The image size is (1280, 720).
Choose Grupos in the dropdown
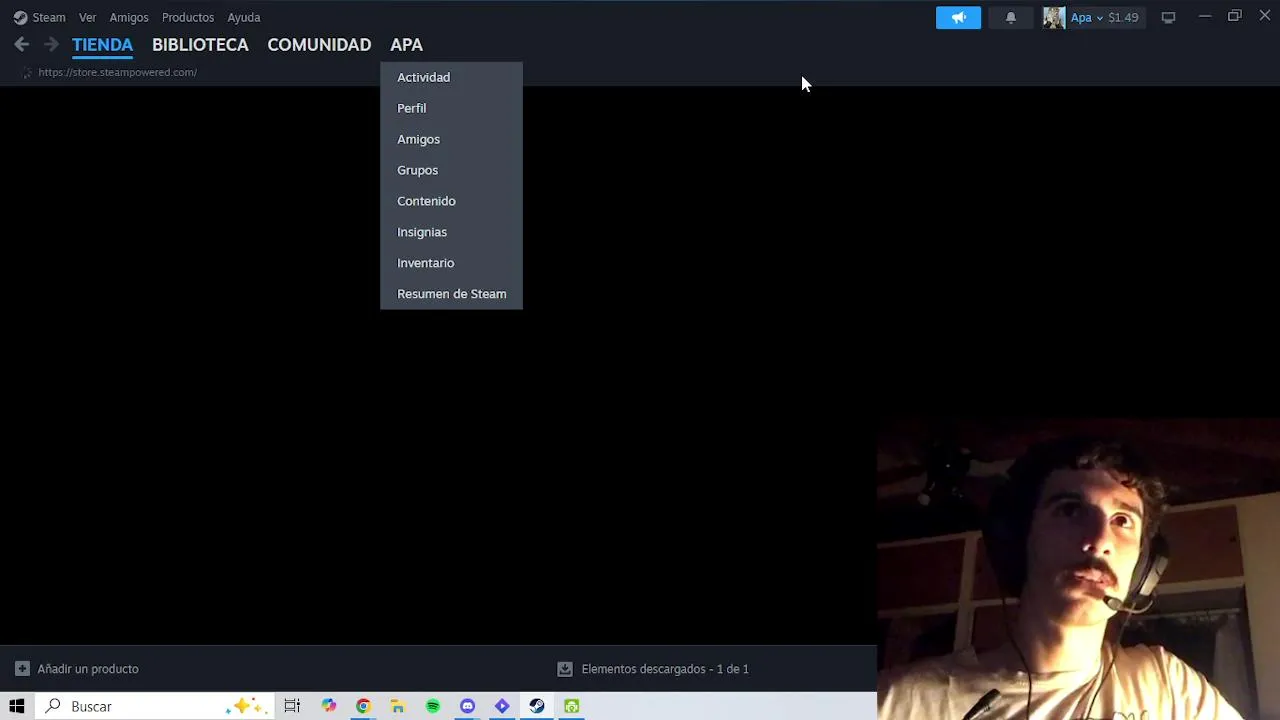click(451, 170)
